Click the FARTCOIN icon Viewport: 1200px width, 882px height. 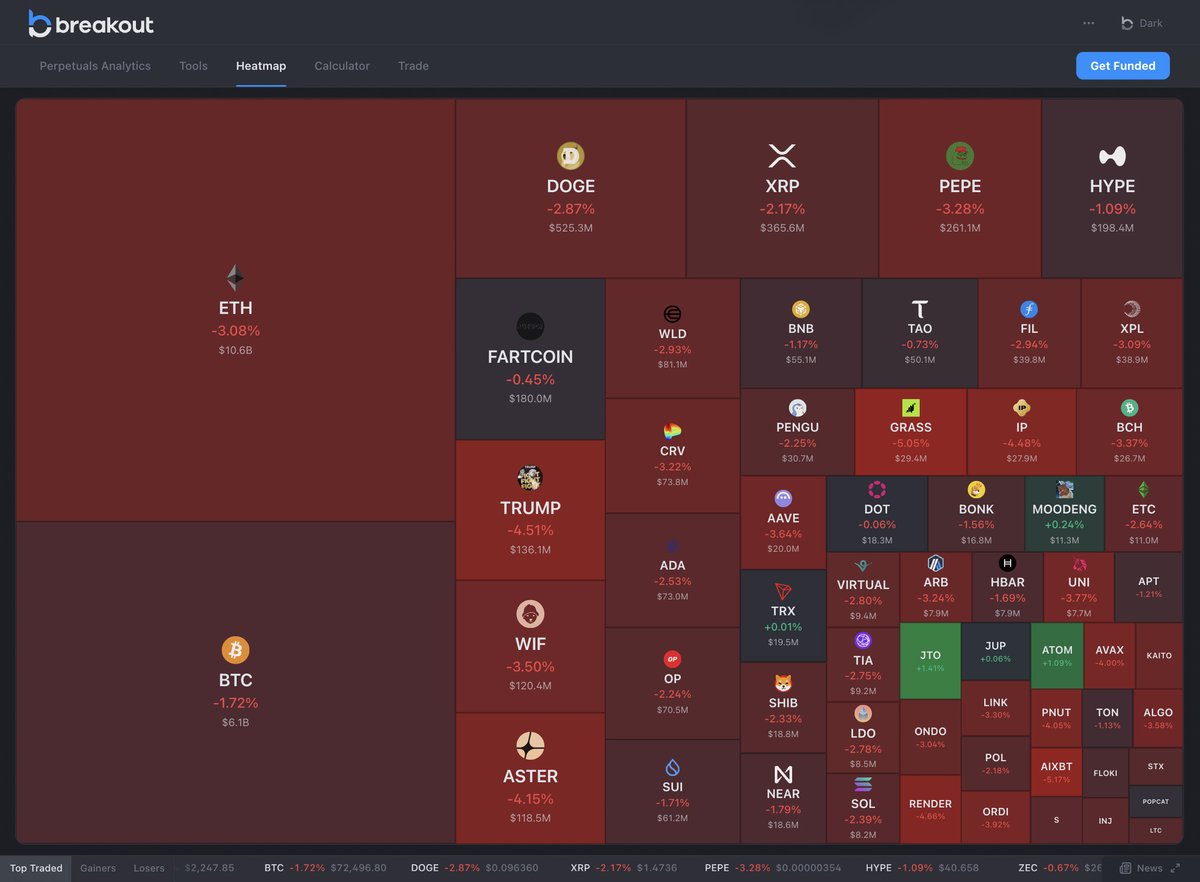(530, 326)
